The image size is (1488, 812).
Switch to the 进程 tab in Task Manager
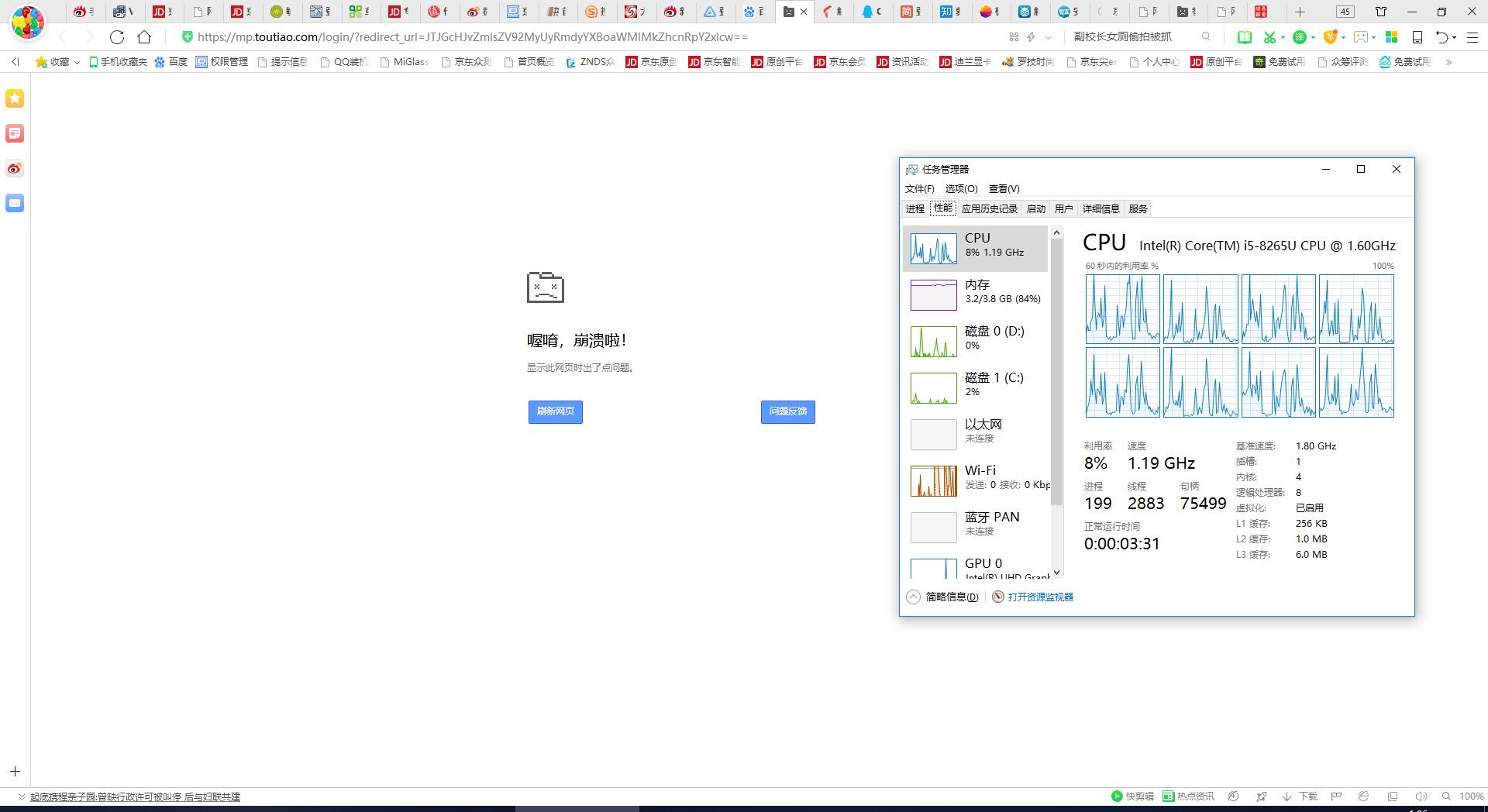pyautogui.click(x=915, y=208)
